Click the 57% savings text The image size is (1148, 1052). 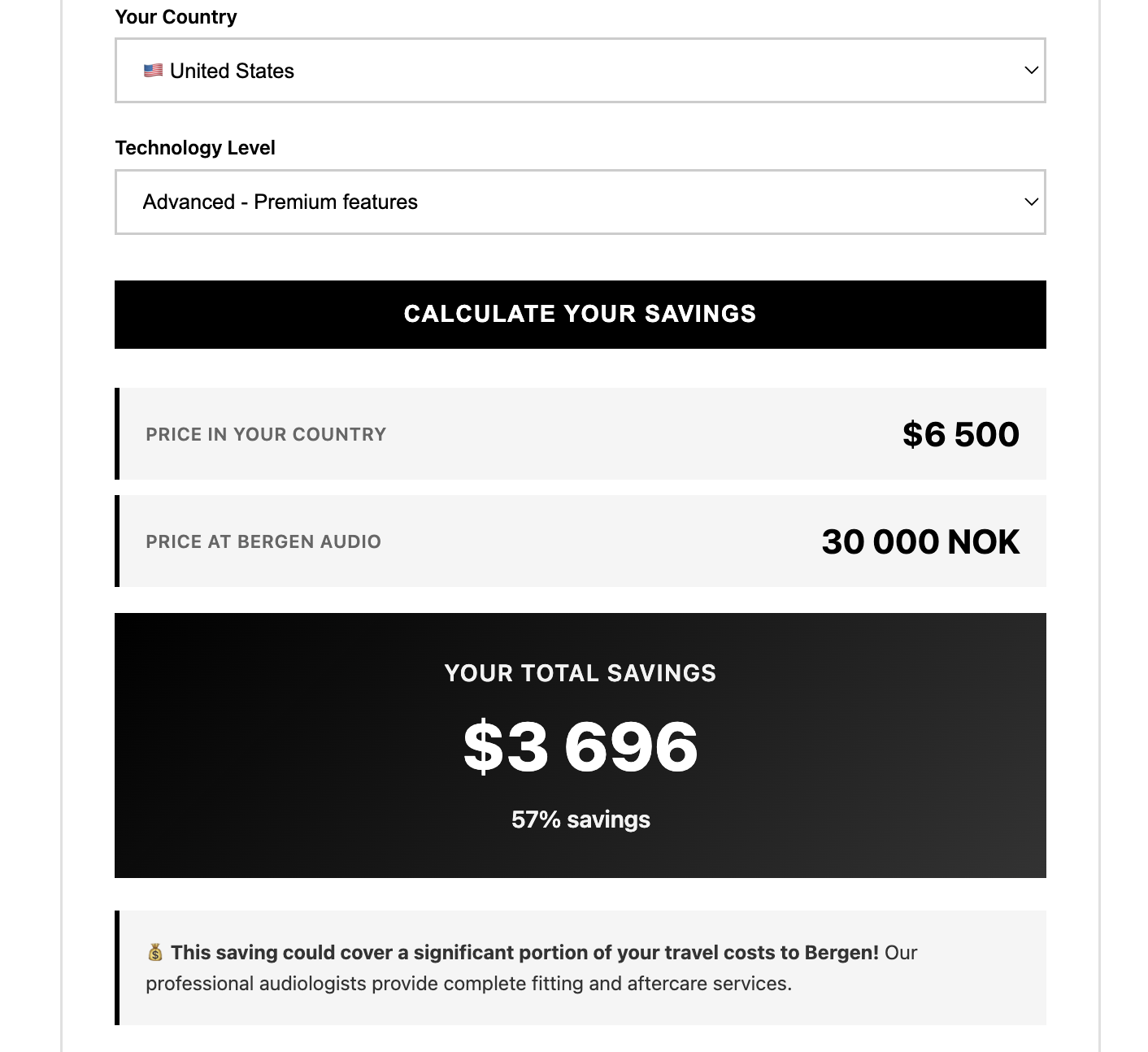[579, 819]
